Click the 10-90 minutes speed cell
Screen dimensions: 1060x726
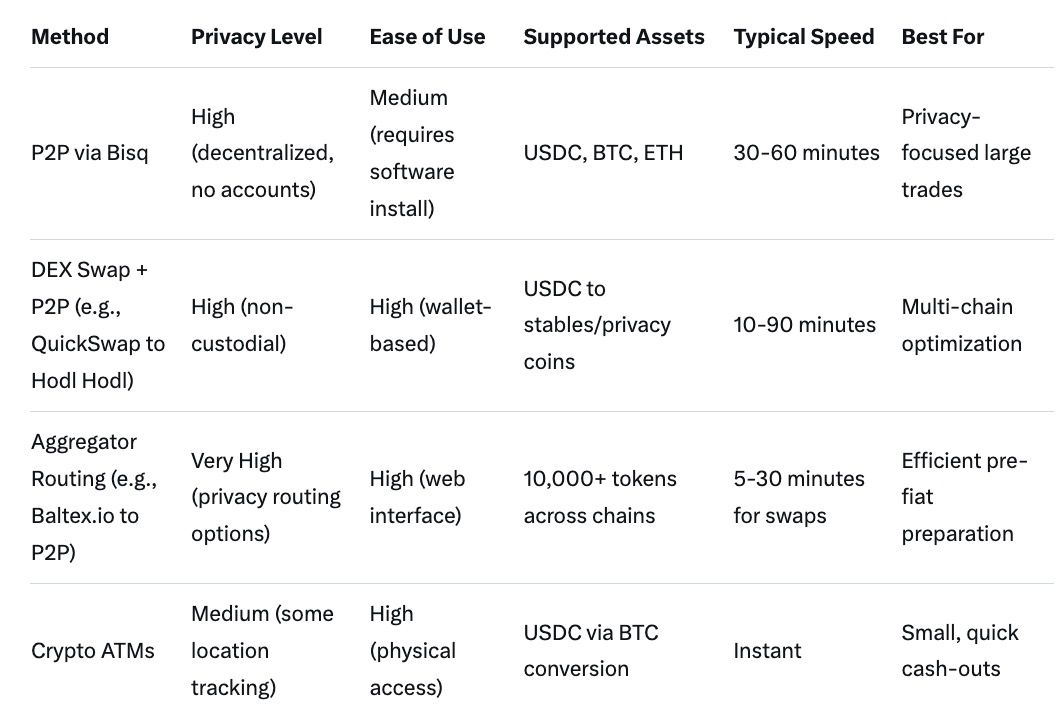tap(804, 325)
